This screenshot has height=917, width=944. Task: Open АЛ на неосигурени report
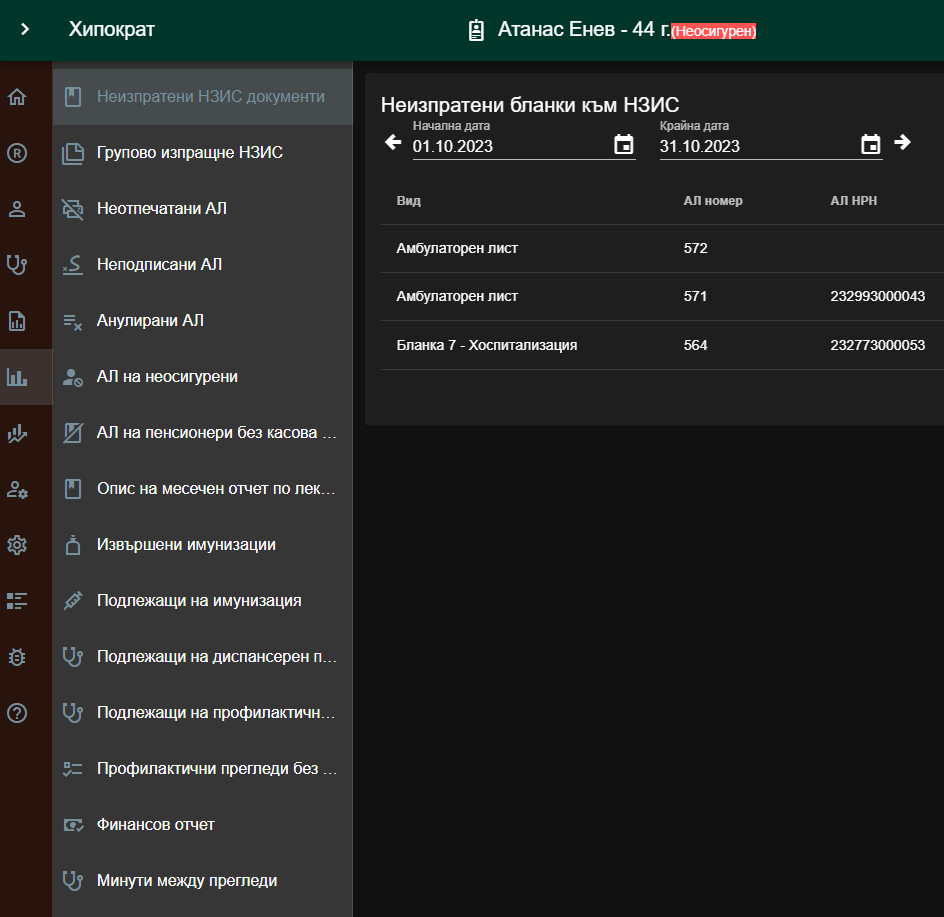[x=202, y=377]
